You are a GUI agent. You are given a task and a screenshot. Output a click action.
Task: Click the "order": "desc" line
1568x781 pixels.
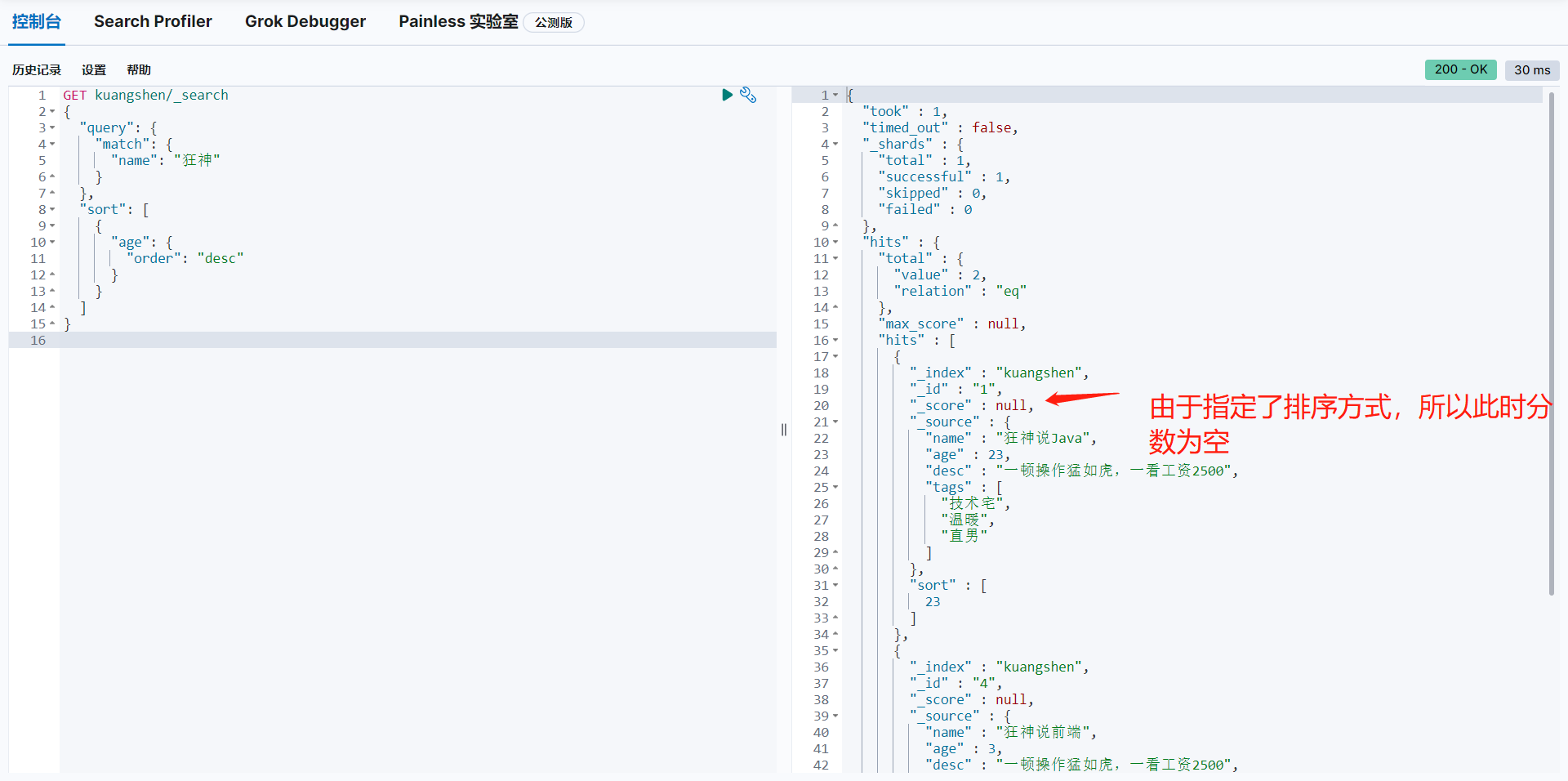tap(185, 258)
